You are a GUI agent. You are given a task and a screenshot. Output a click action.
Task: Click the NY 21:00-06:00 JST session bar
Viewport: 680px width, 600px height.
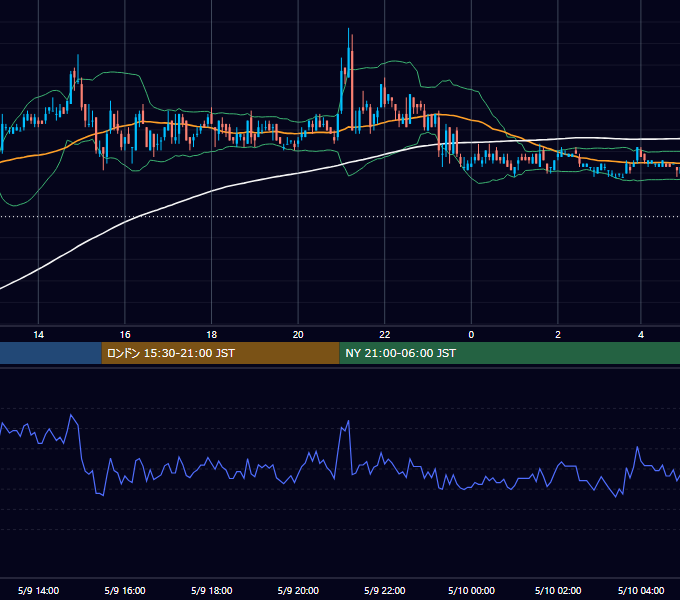(510, 353)
